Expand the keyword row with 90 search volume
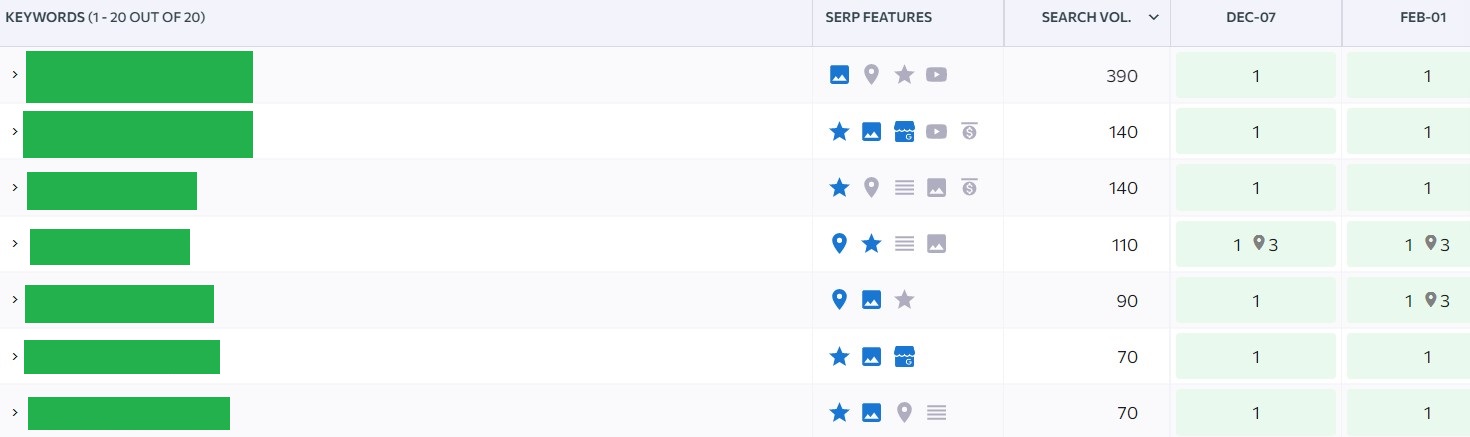Viewport: 1470px width, 437px height. (x=14, y=300)
